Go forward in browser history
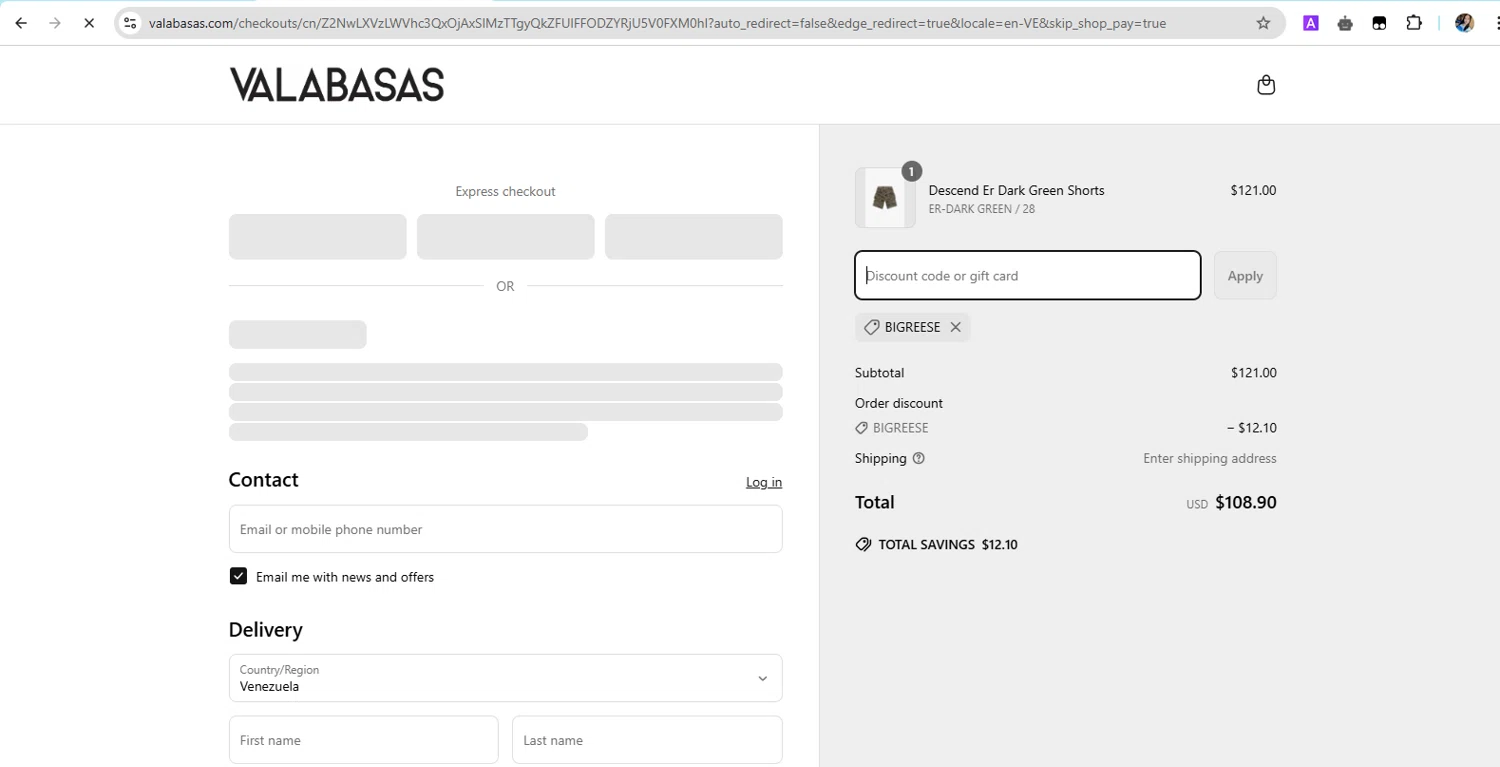 coord(55,23)
